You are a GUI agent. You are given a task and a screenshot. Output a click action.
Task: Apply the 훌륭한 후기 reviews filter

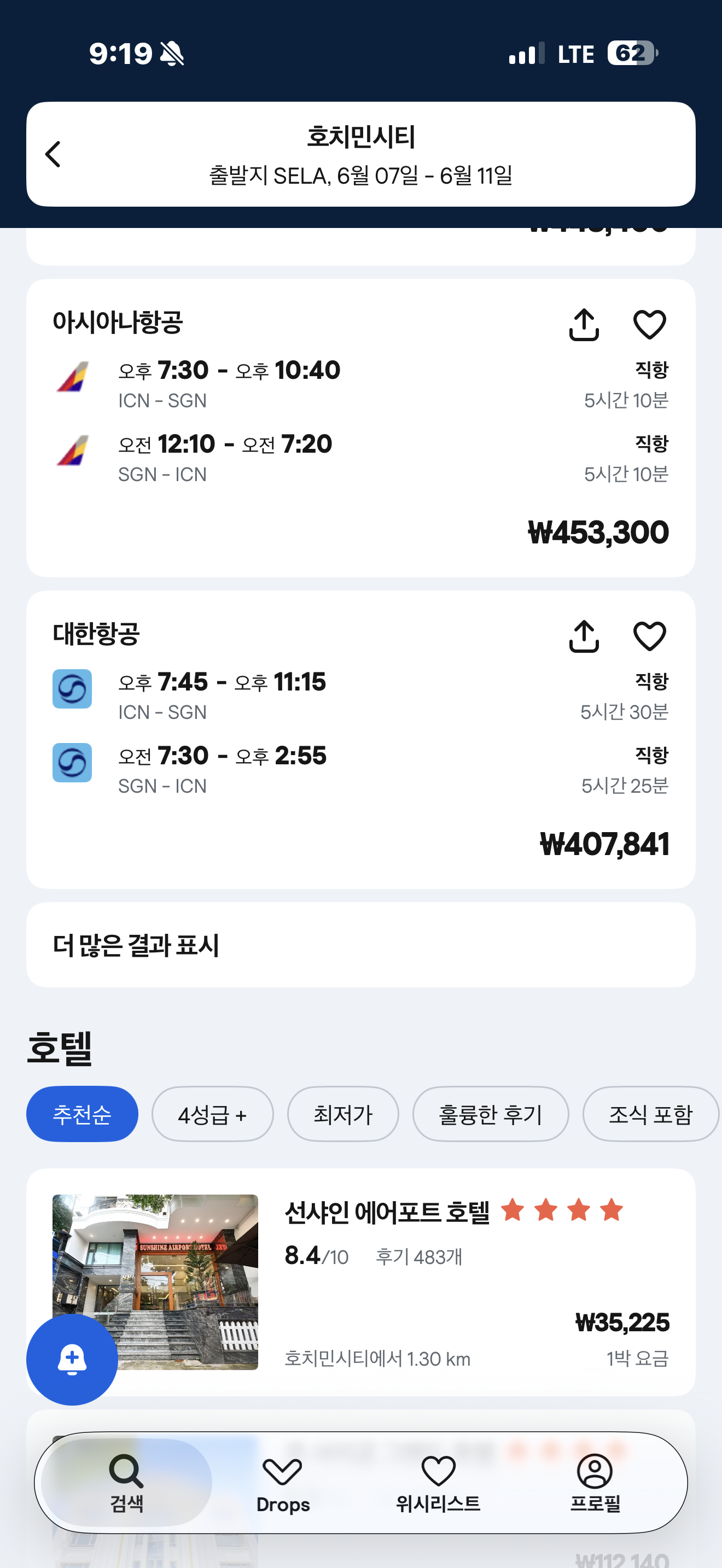[490, 1114]
